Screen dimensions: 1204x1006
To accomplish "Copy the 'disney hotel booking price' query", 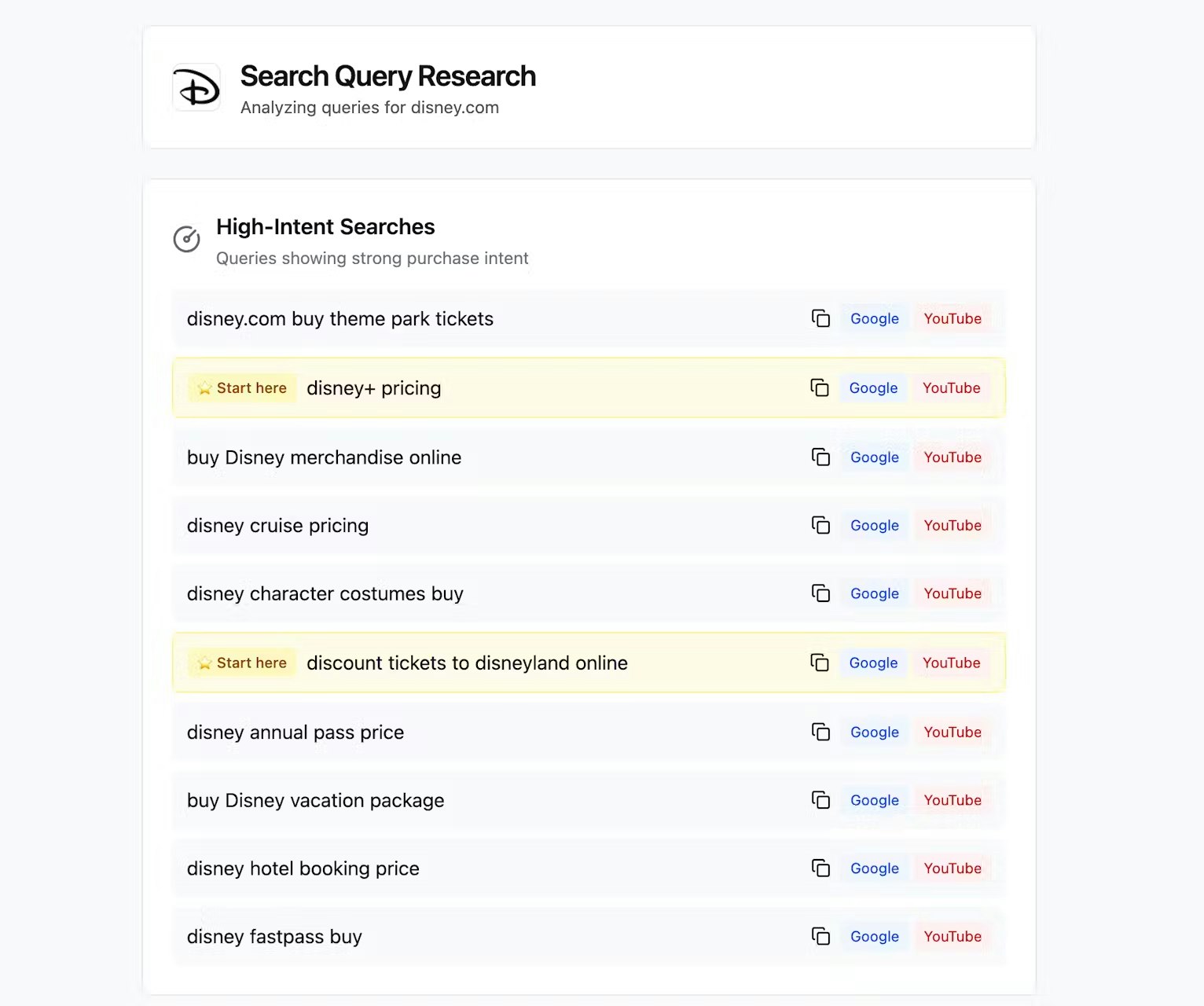I will click(x=820, y=868).
